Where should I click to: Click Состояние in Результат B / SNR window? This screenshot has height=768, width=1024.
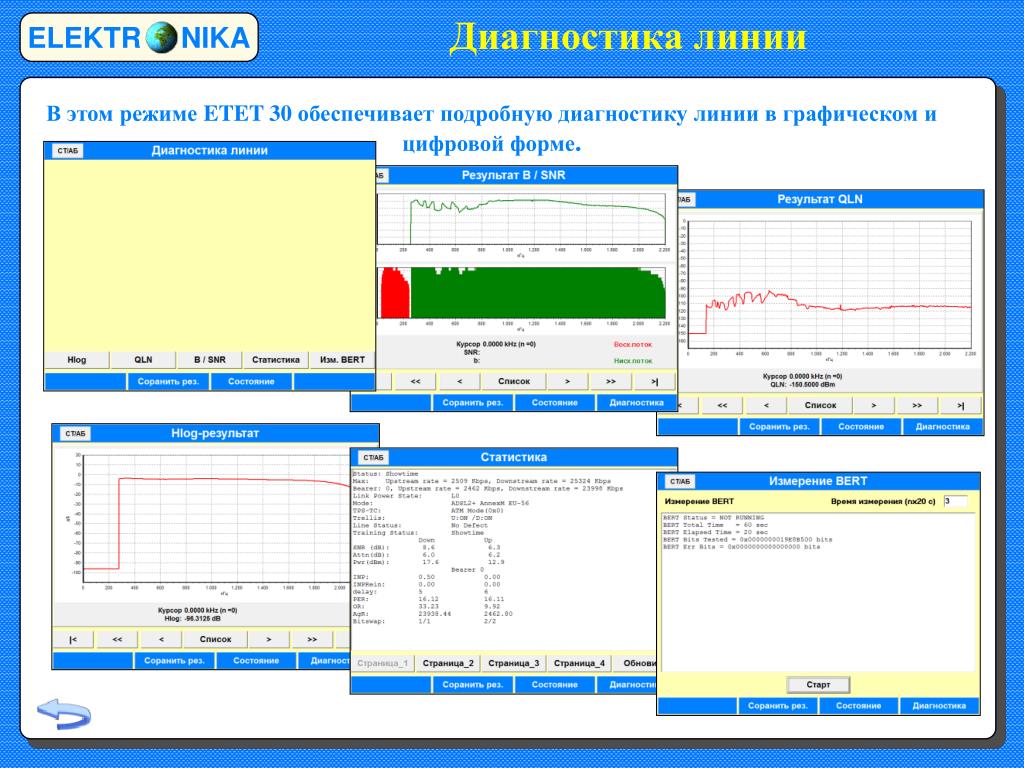[x=554, y=403]
